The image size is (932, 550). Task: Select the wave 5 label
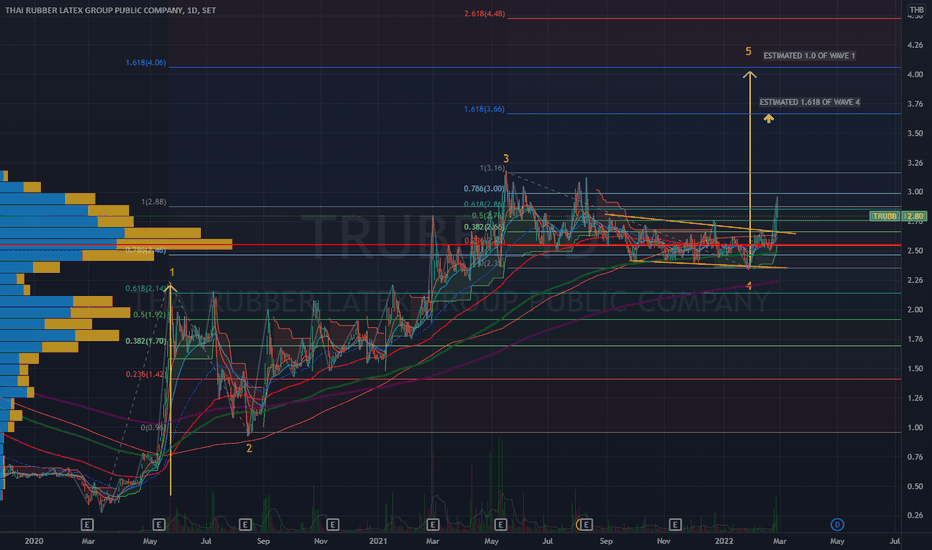coord(748,52)
